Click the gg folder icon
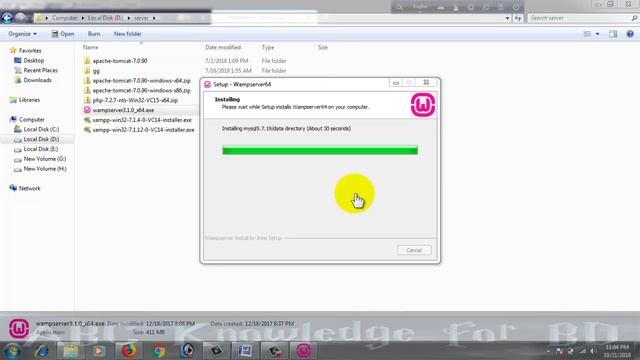Image resolution: width=640 pixels, height=360 pixels. click(87, 71)
